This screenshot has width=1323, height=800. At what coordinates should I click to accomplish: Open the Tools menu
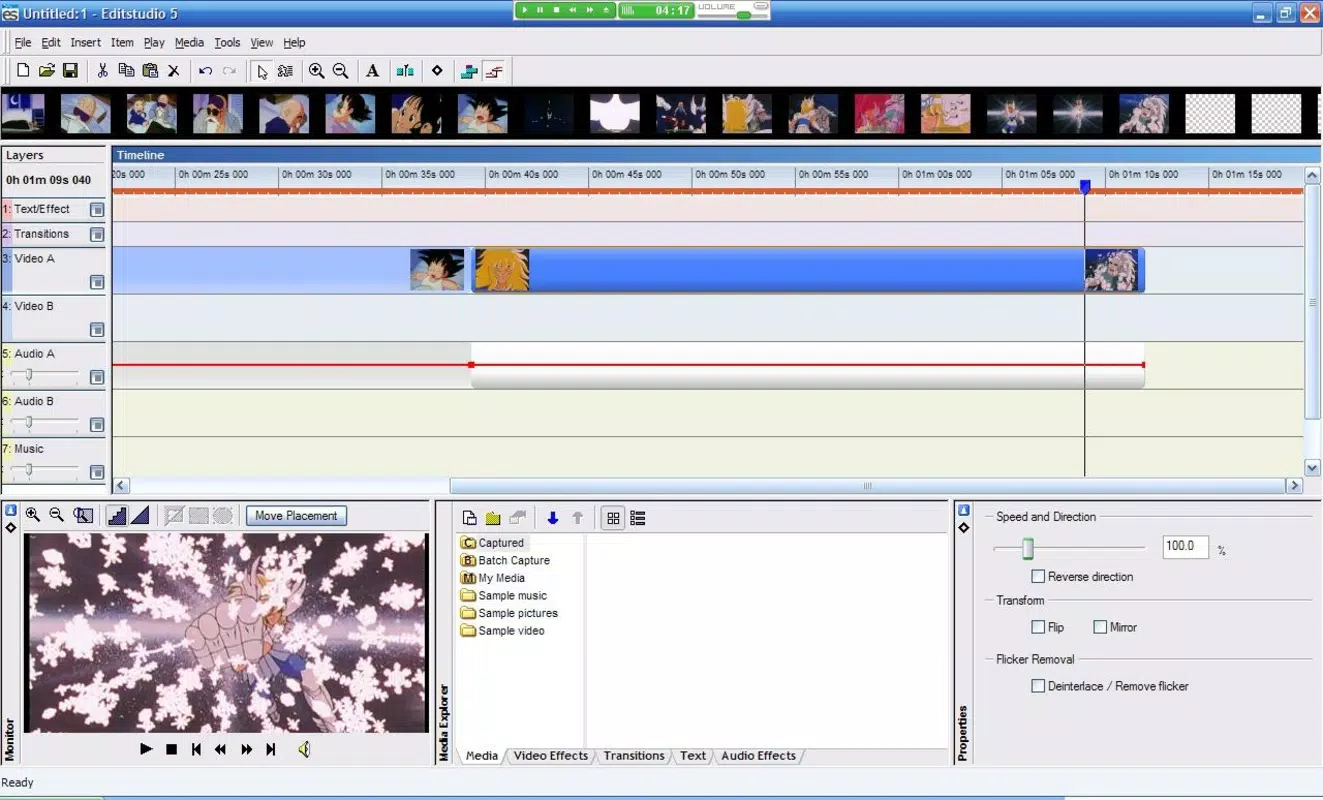point(227,43)
